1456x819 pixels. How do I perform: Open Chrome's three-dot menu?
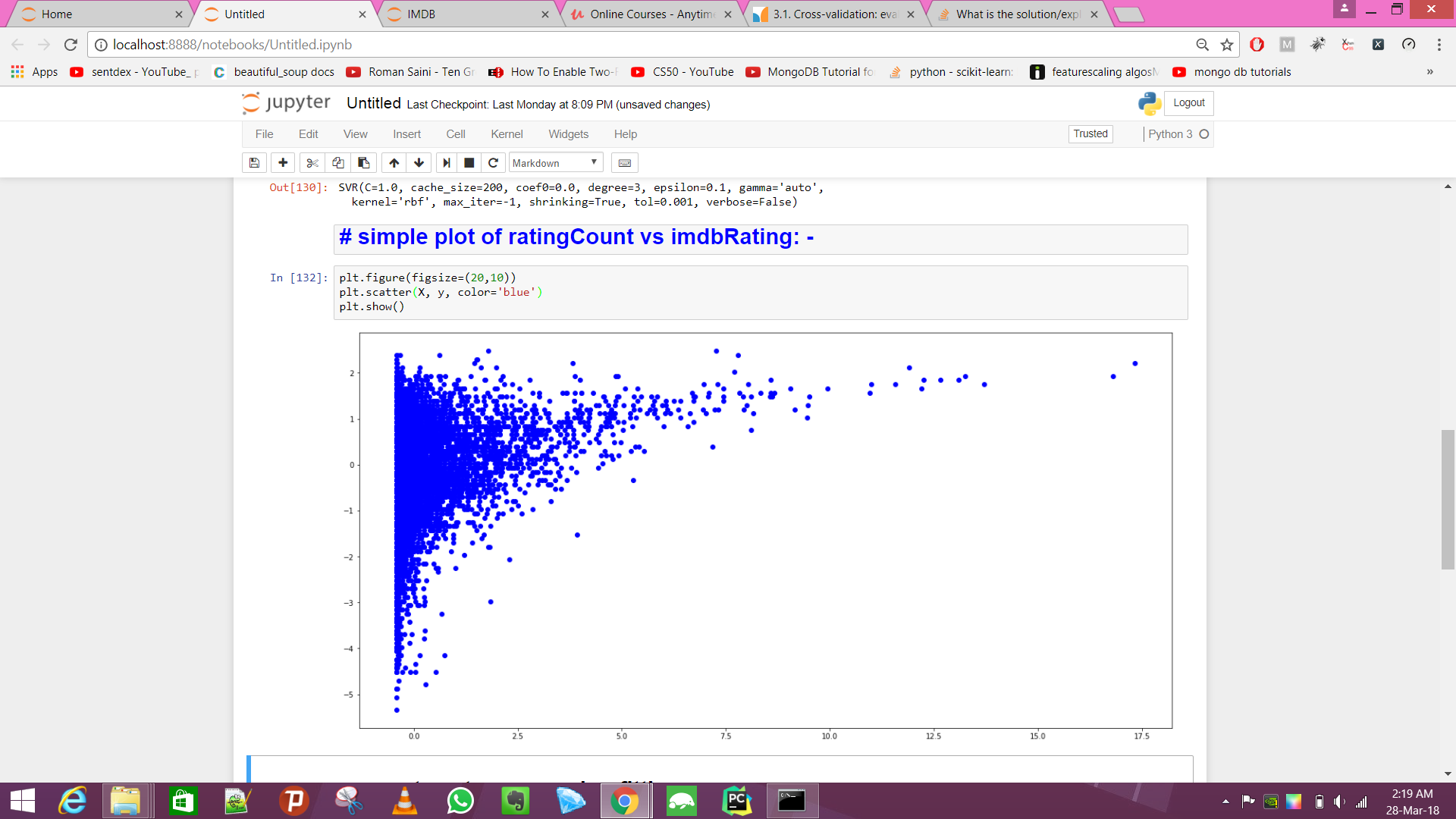pyautogui.click(x=1439, y=45)
